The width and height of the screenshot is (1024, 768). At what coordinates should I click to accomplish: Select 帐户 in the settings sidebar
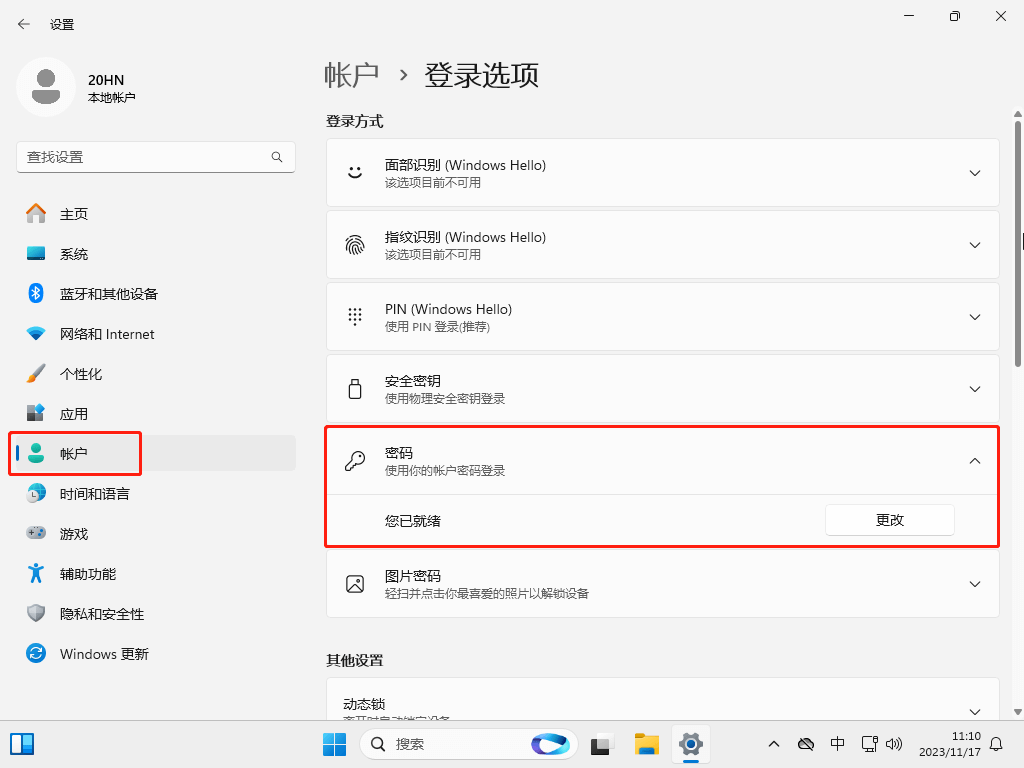[x=155, y=453]
